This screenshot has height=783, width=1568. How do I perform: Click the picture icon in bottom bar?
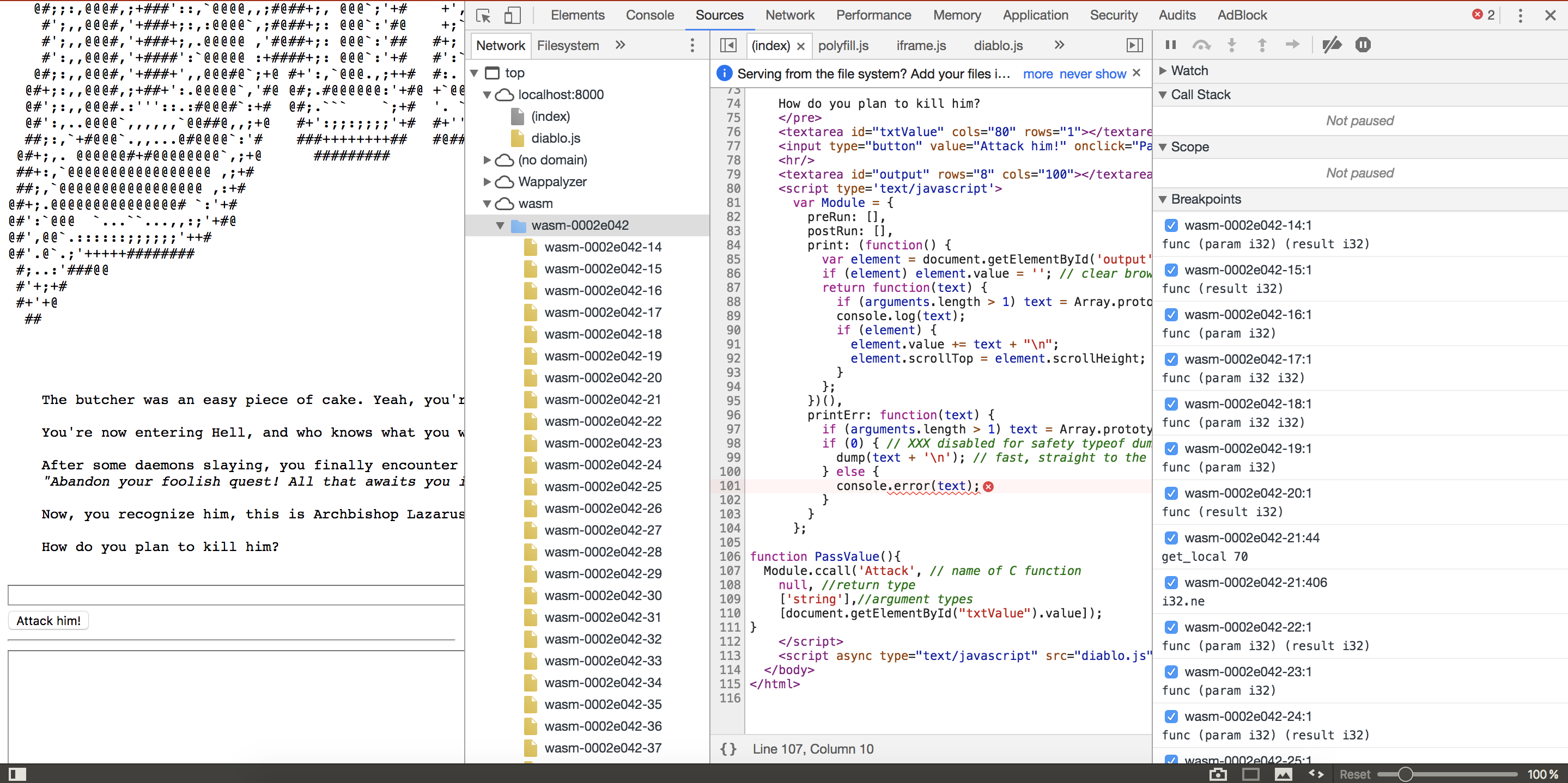[x=1283, y=774]
